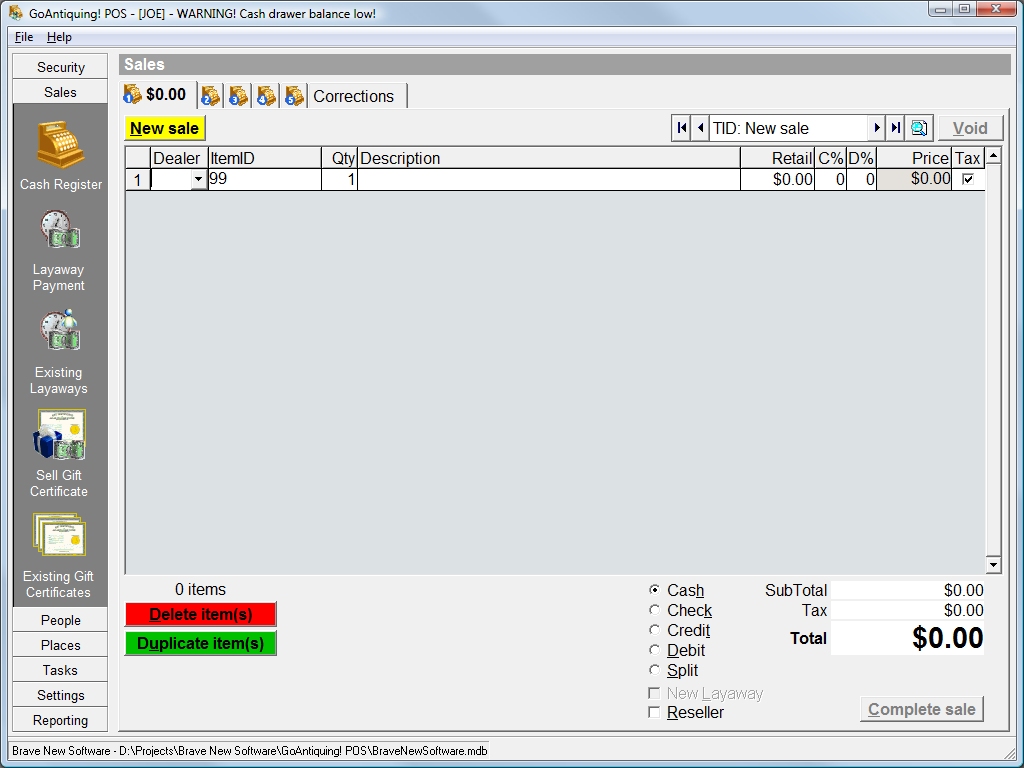1024x768 pixels.
Task: Click the '0 items' count text
Action: [200, 589]
